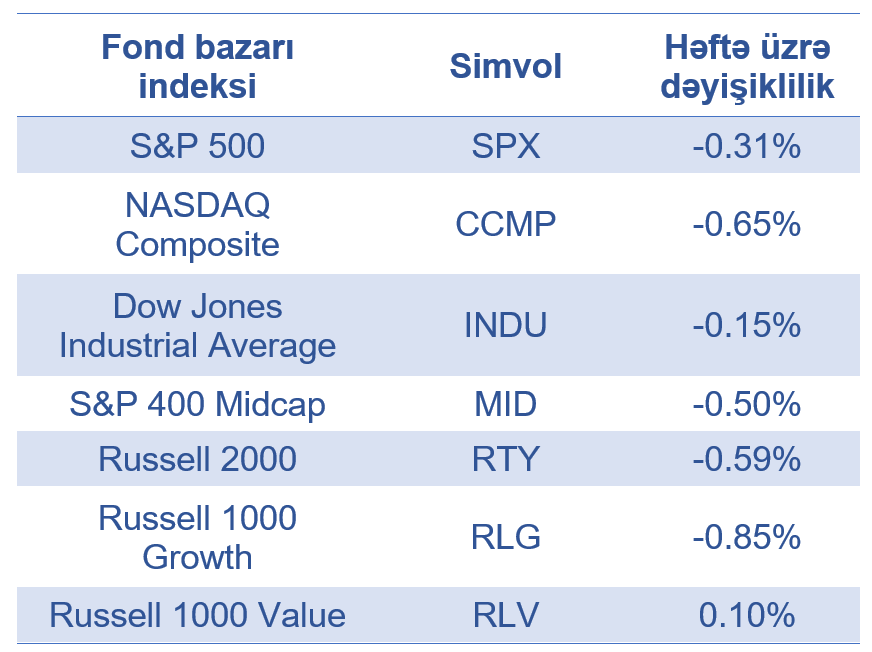This screenshot has height=652, width=872.
Task: Click the RTY symbol cell
Action: coord(505,459)
